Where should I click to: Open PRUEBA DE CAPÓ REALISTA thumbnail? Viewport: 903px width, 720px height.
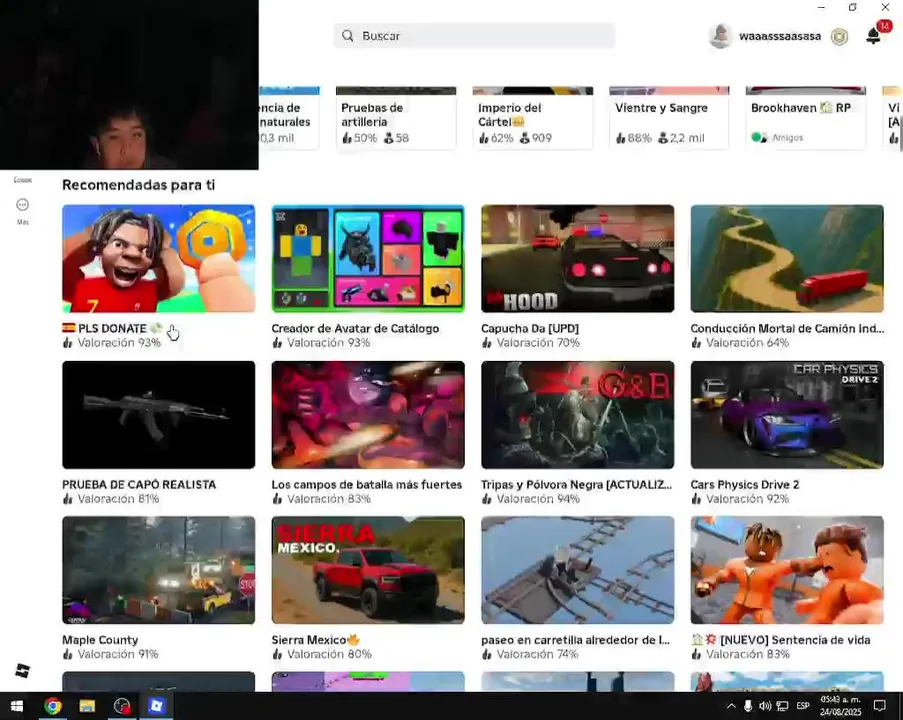[x=158, y=415]
